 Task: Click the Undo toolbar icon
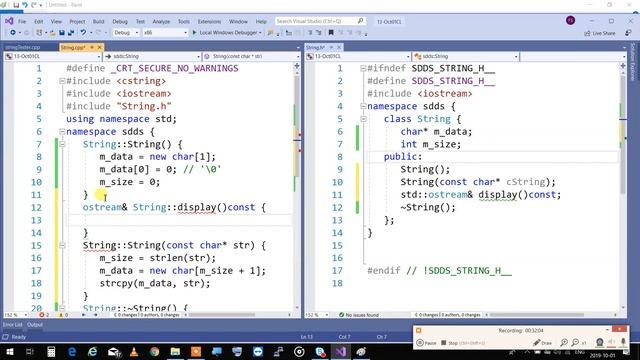tap(83, 33)
